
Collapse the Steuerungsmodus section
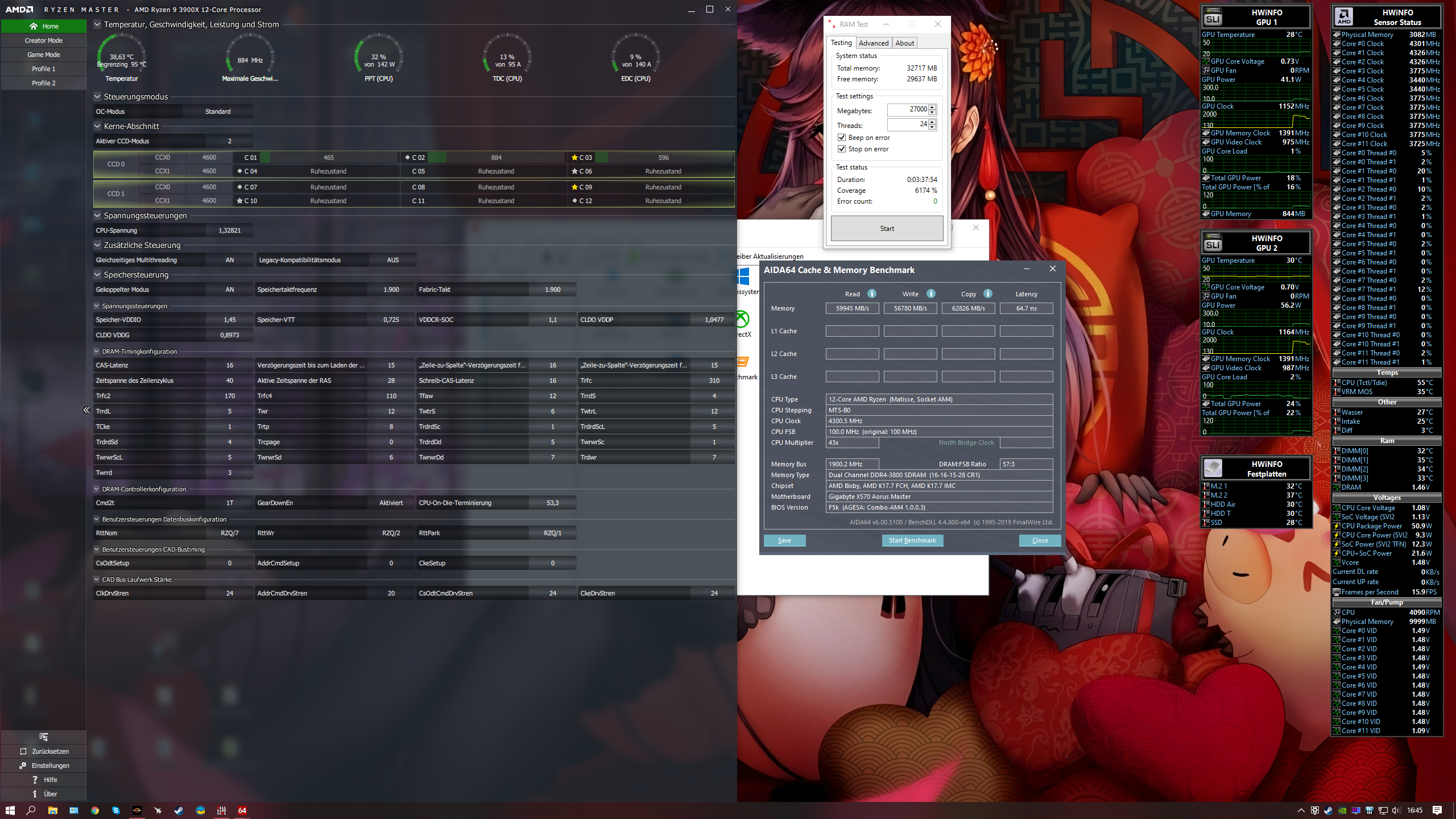point(97,97)
